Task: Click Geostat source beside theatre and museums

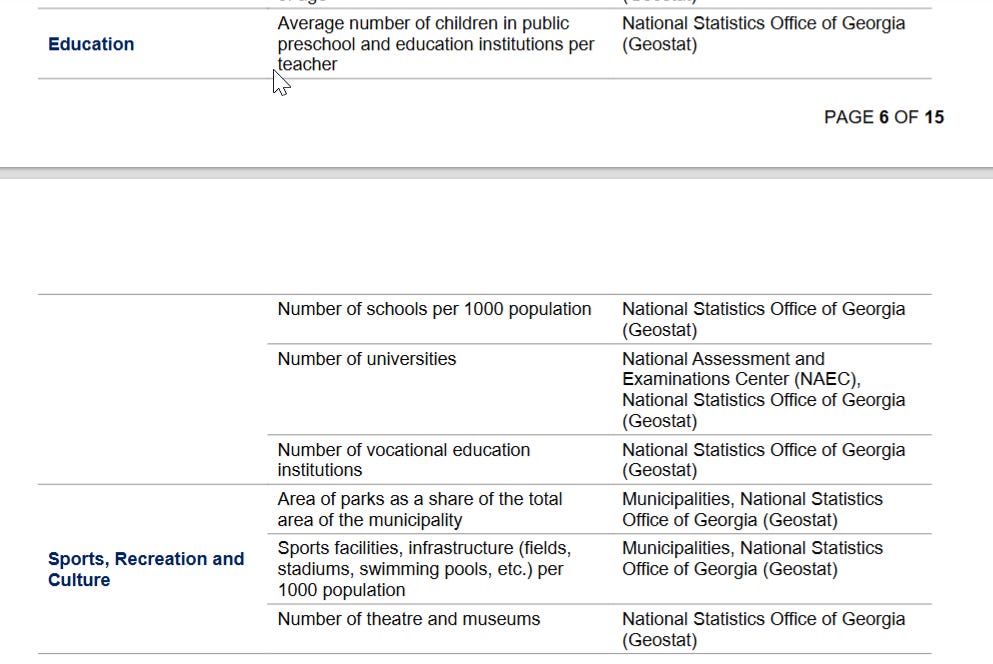Action: coord(763,629)
